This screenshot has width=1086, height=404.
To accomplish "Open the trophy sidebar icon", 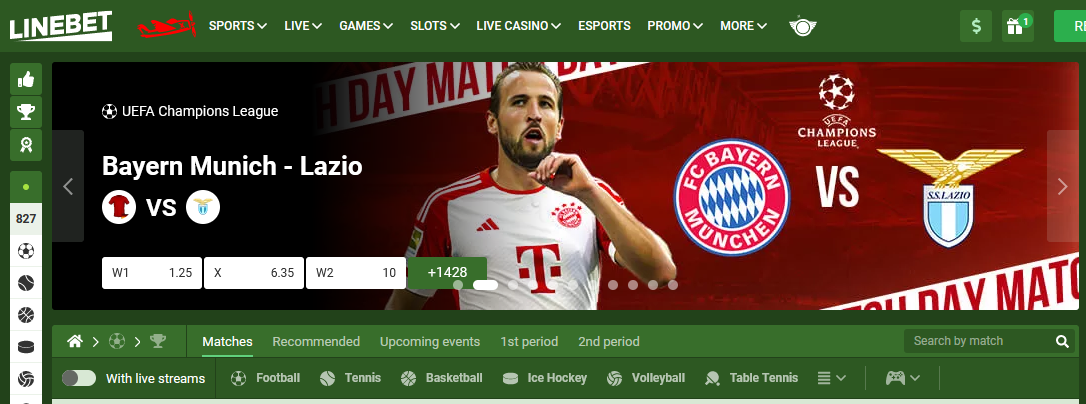I will point(26,112).
